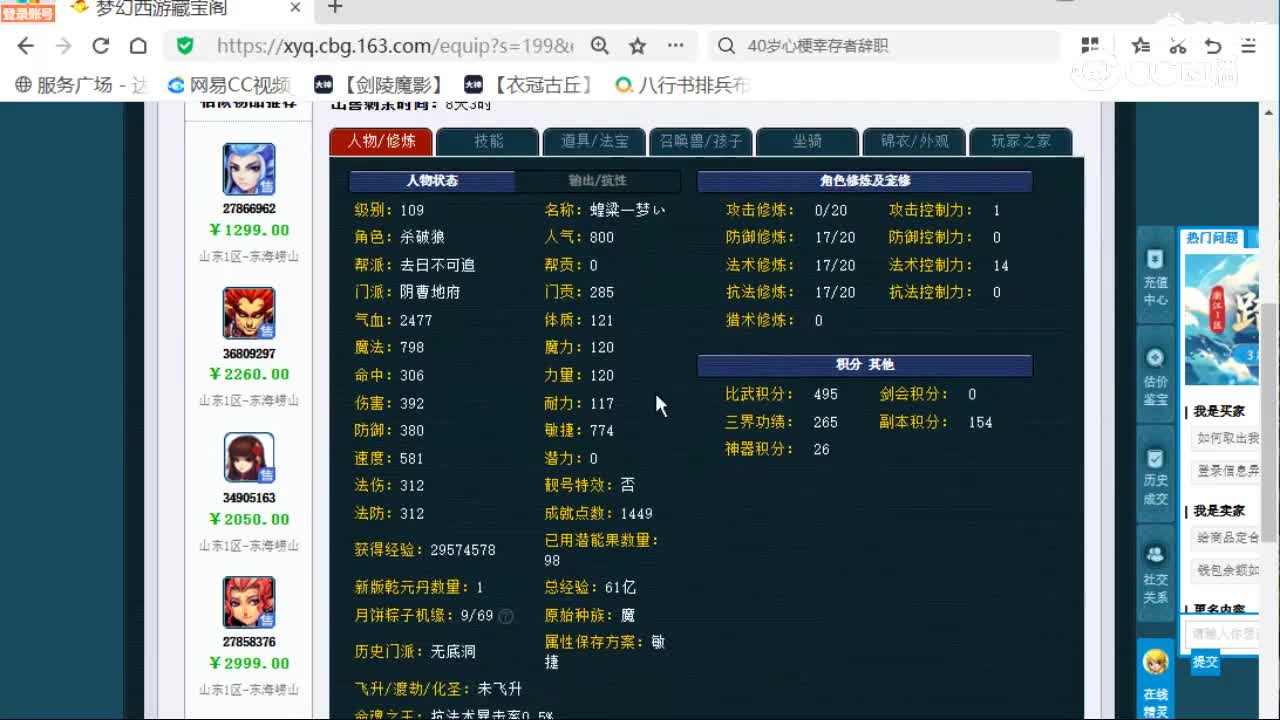This screenshot has width=1280, height=720.
Task: Open the browser home page icon
Action: tap(138, 46)
